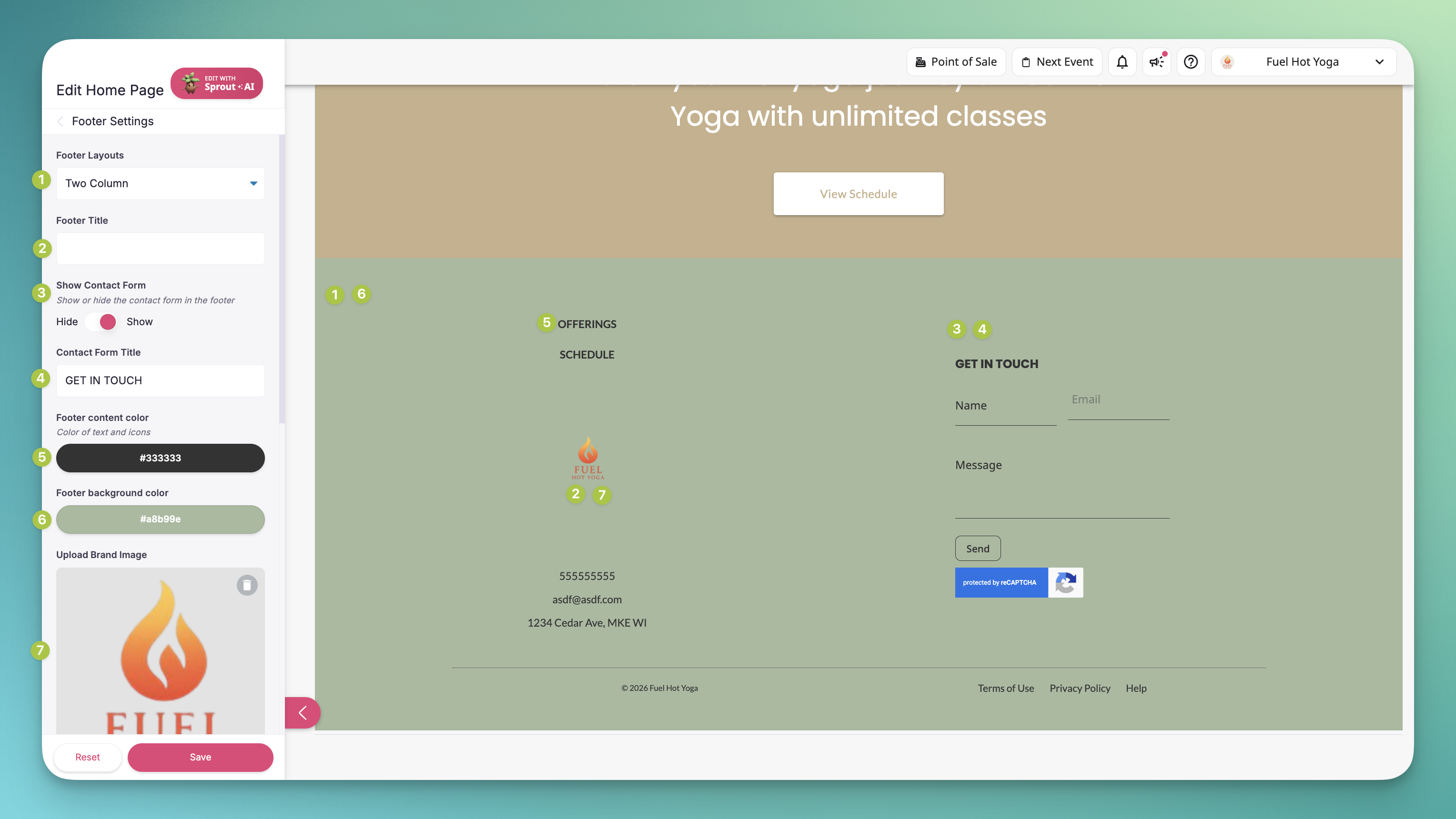
Task: Open the announcements megaphone icon
Action: pyautogui.click(x=1156, y=61)
